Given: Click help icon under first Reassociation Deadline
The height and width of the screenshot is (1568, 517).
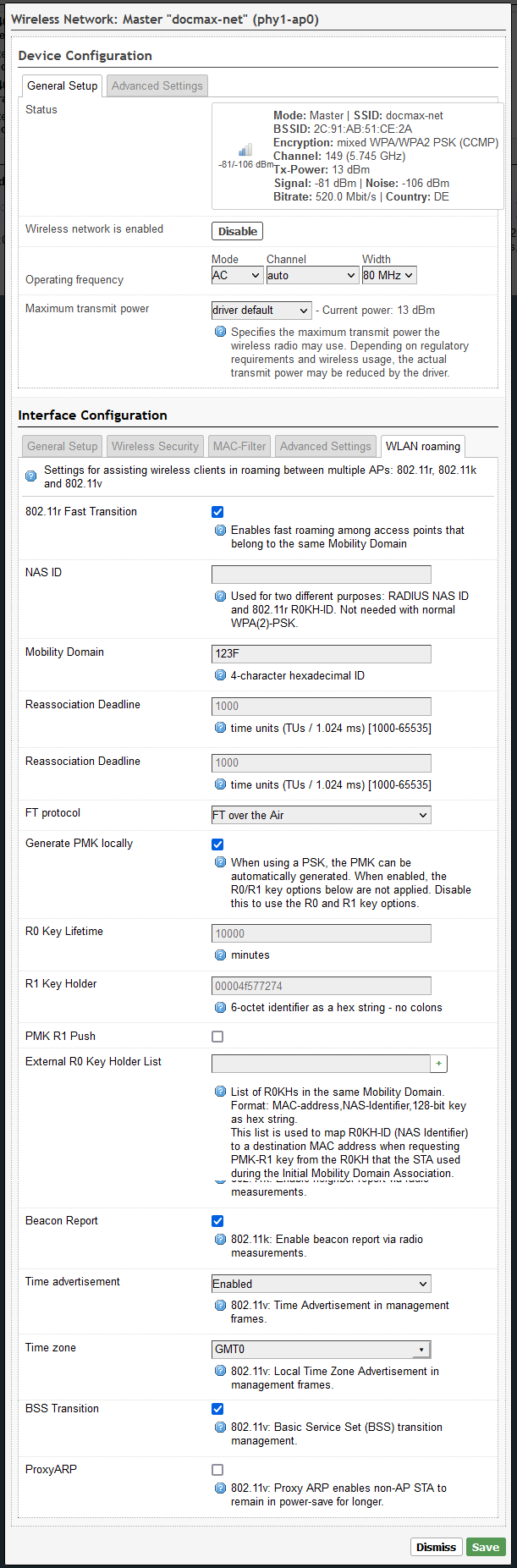Looking at the screenshot, I should tap(220, 728).
